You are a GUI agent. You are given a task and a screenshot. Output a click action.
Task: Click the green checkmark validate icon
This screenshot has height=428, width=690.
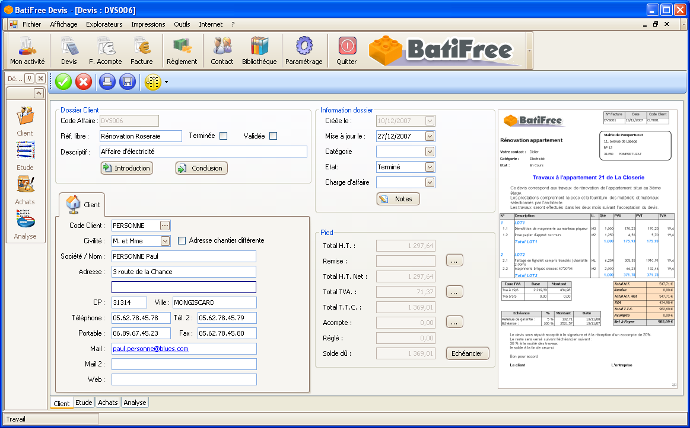pos(63,82)
